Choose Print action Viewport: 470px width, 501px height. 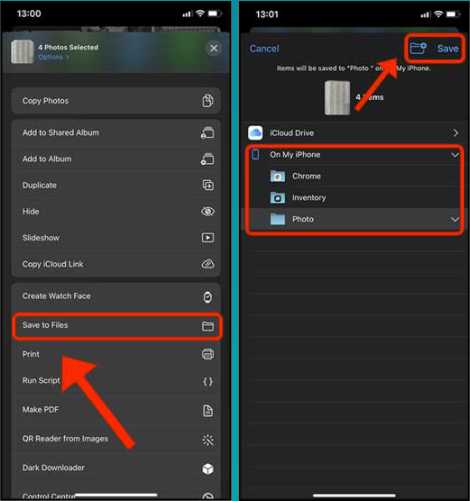pyautogui.click(x=116, y=354)
